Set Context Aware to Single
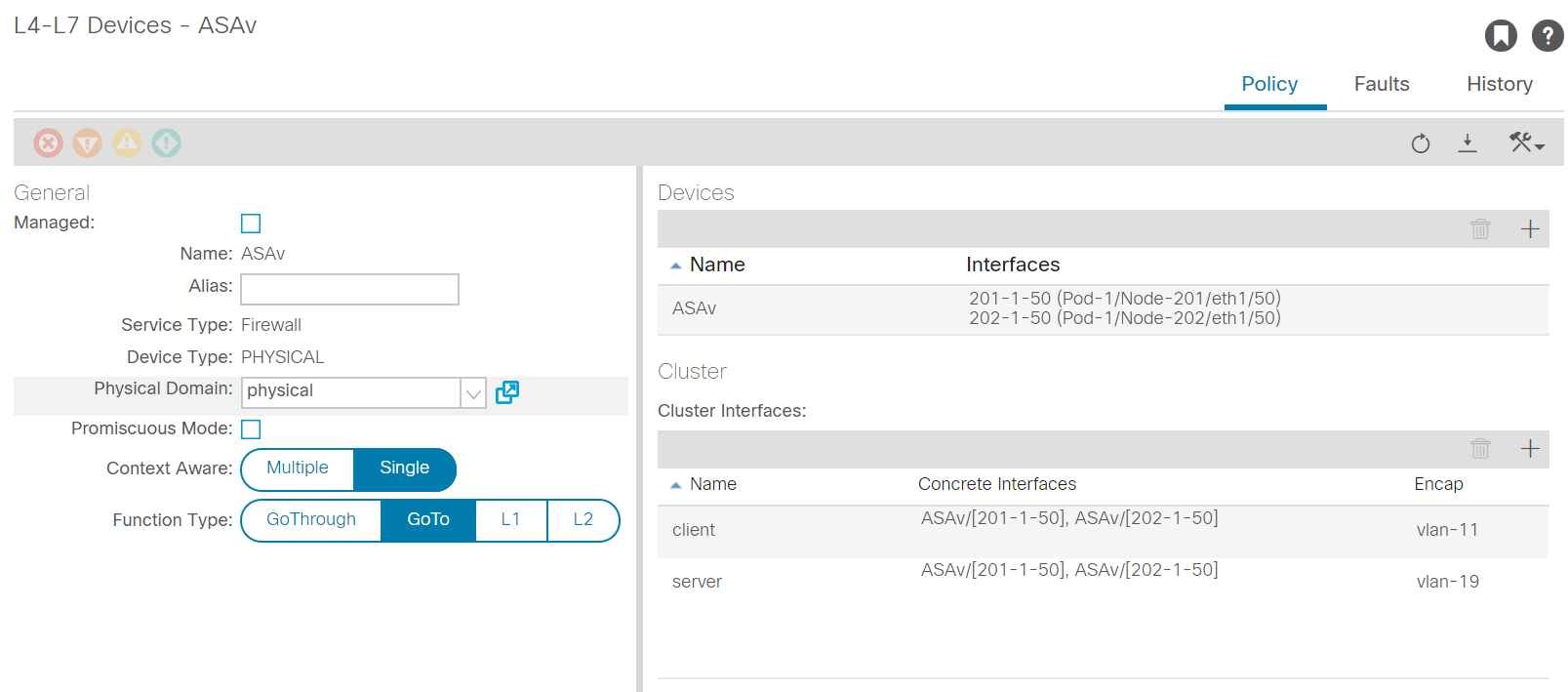1568x692 pixels. (x=405, y=468)
